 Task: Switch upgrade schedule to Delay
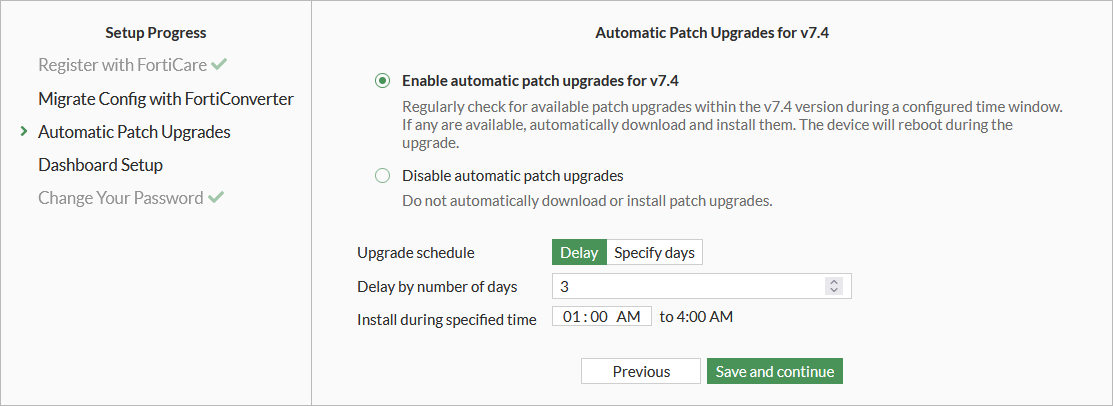coord(579,252)
